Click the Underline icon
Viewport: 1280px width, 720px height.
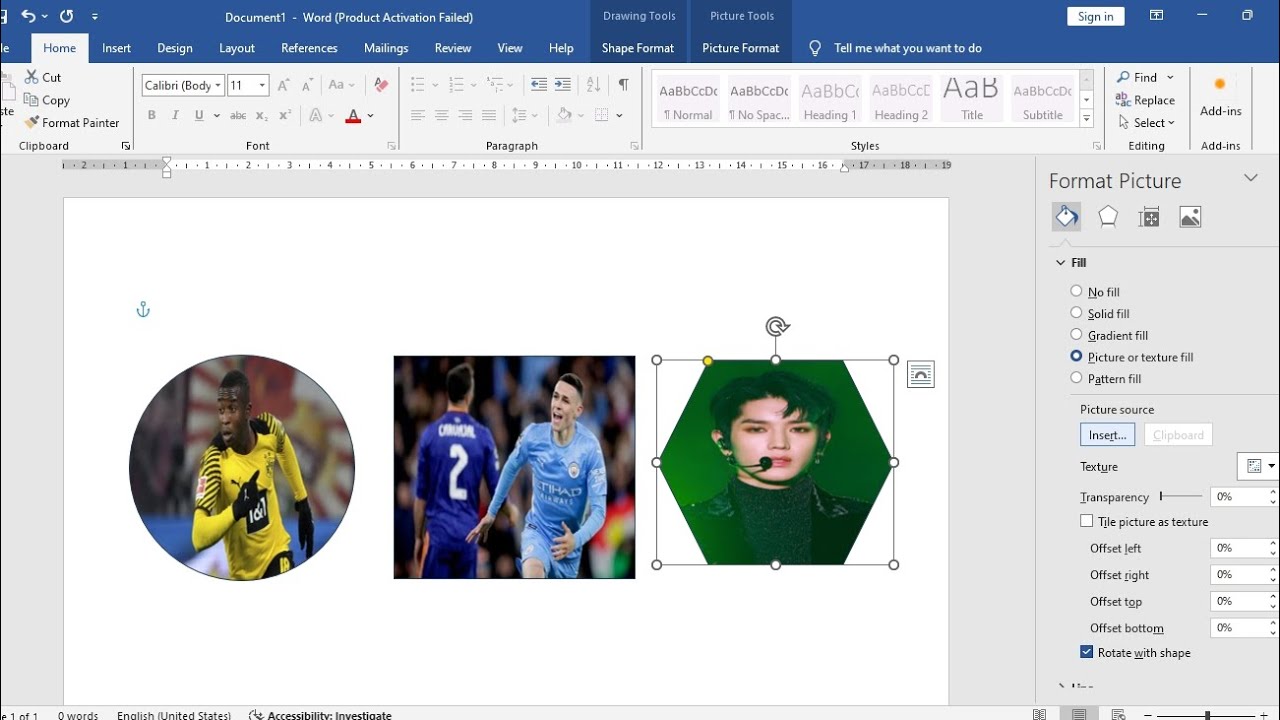(200, 116)
